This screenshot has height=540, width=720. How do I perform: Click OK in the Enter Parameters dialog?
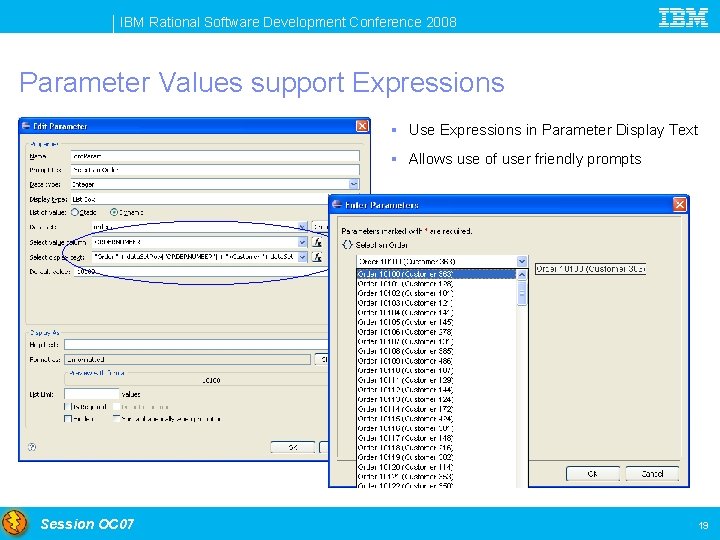click(593, 473)
